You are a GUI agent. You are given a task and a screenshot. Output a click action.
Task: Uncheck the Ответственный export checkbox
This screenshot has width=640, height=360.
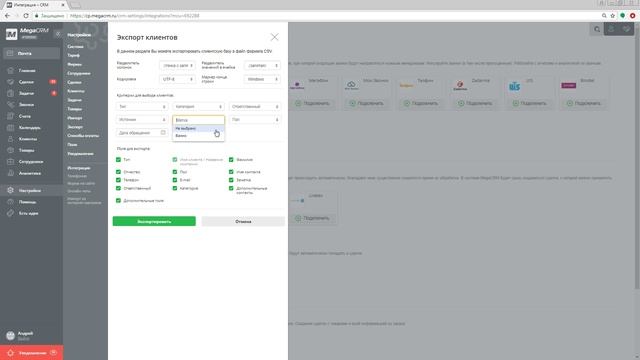pos(118,188)
